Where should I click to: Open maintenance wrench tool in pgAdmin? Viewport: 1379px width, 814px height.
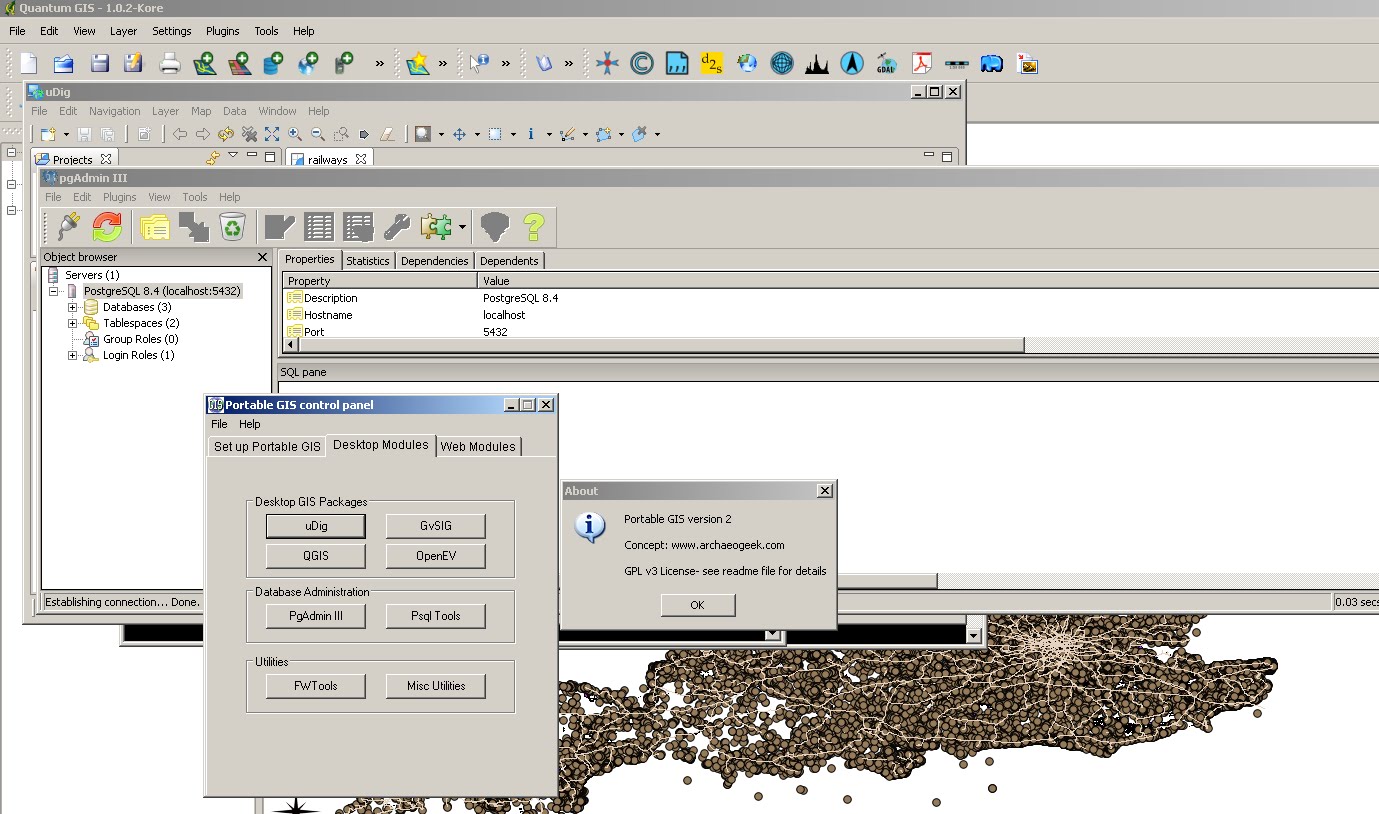397,227
